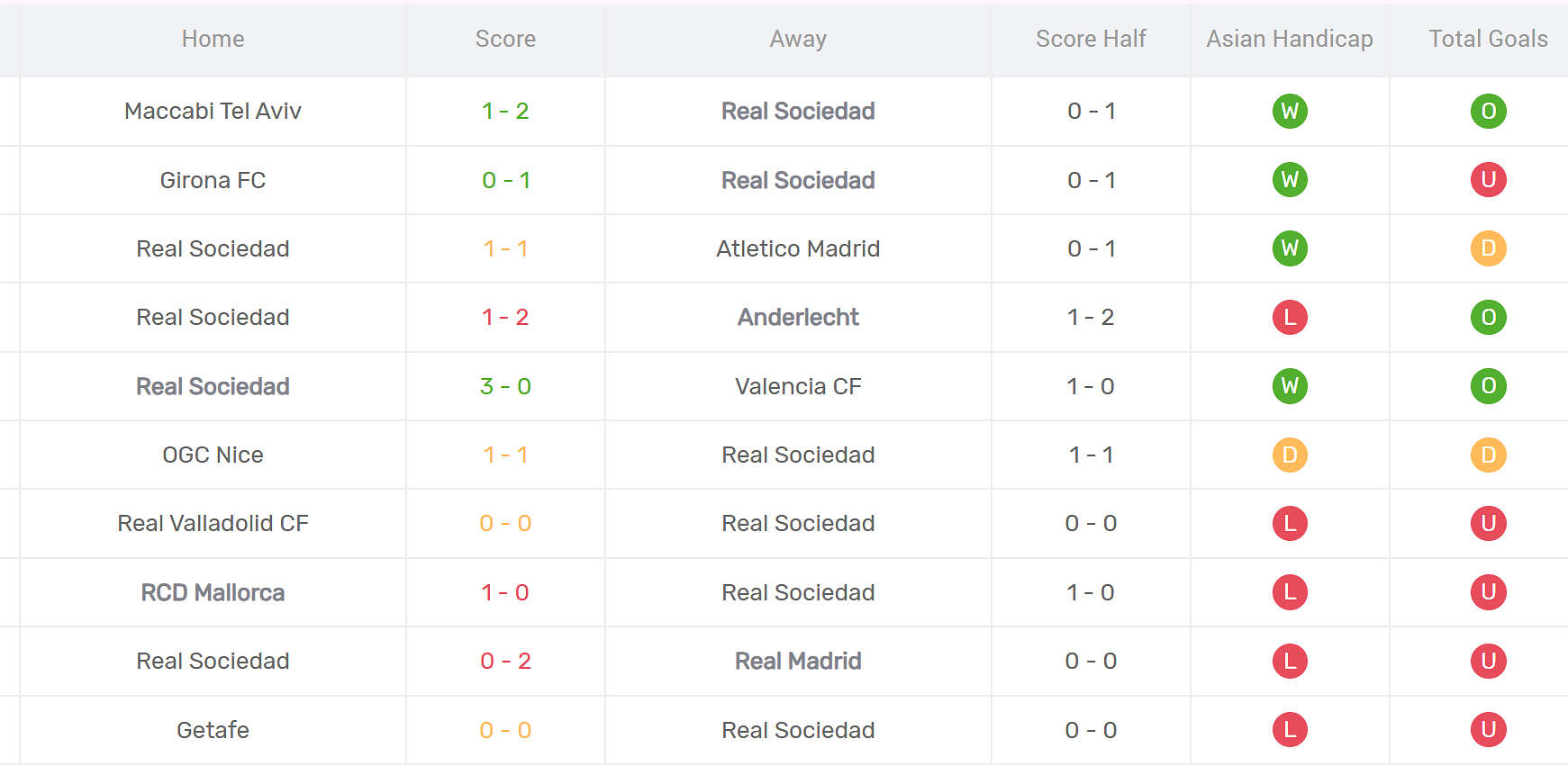Click the Asian Handicap column header
Image resolution: width=1568 pixels, height=766 pixels.
tap(1290, 39)
